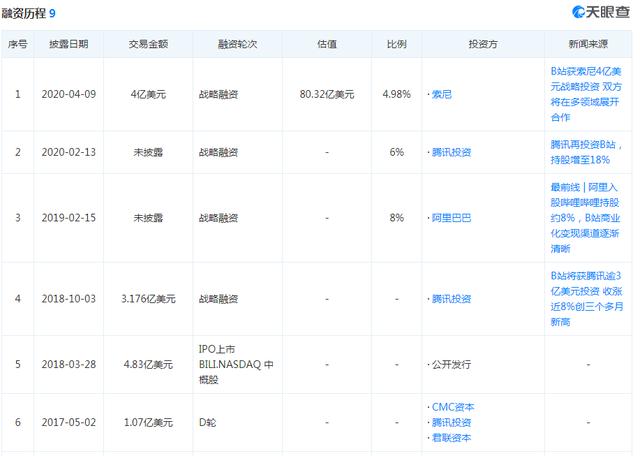Click 战略融资 in the 2020-04-09 row
The width and height of the screenshot is (640, 456).
pos(218,95)
